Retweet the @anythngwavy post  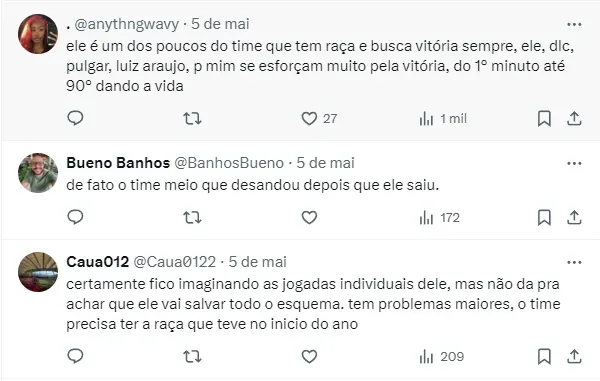point(192,119)
